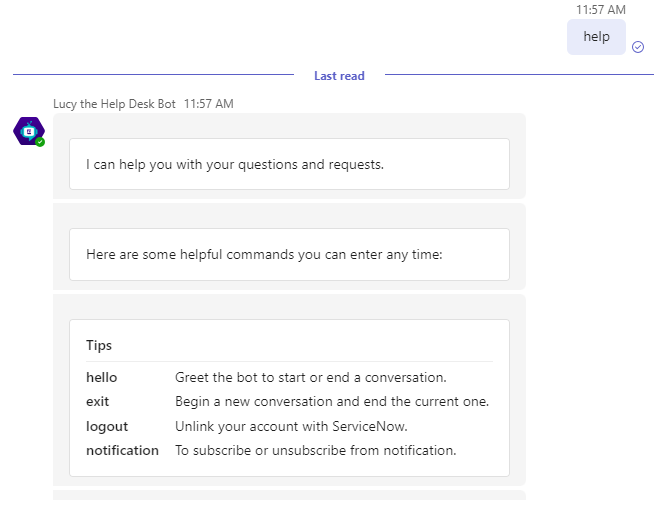This screenshot has width=654, height=528.
Task: Click the timestamp above the help message
Action: pyautogui.click(x=601, y=10)
